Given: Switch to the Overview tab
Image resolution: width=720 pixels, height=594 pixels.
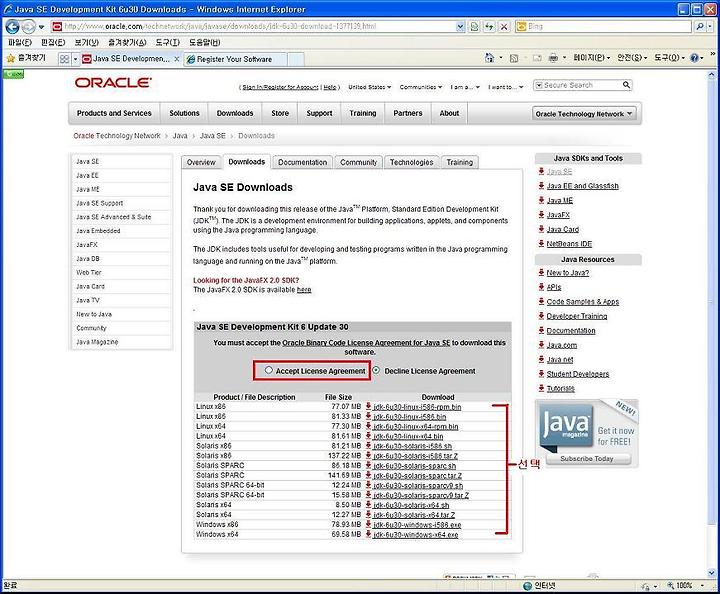Looking at the screenshot, I should (201, 162).
